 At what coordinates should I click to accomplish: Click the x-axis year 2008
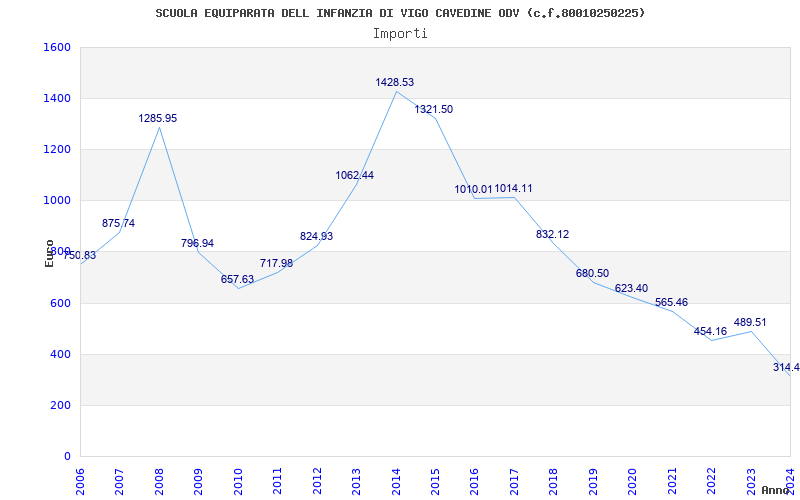pos(159,482)
